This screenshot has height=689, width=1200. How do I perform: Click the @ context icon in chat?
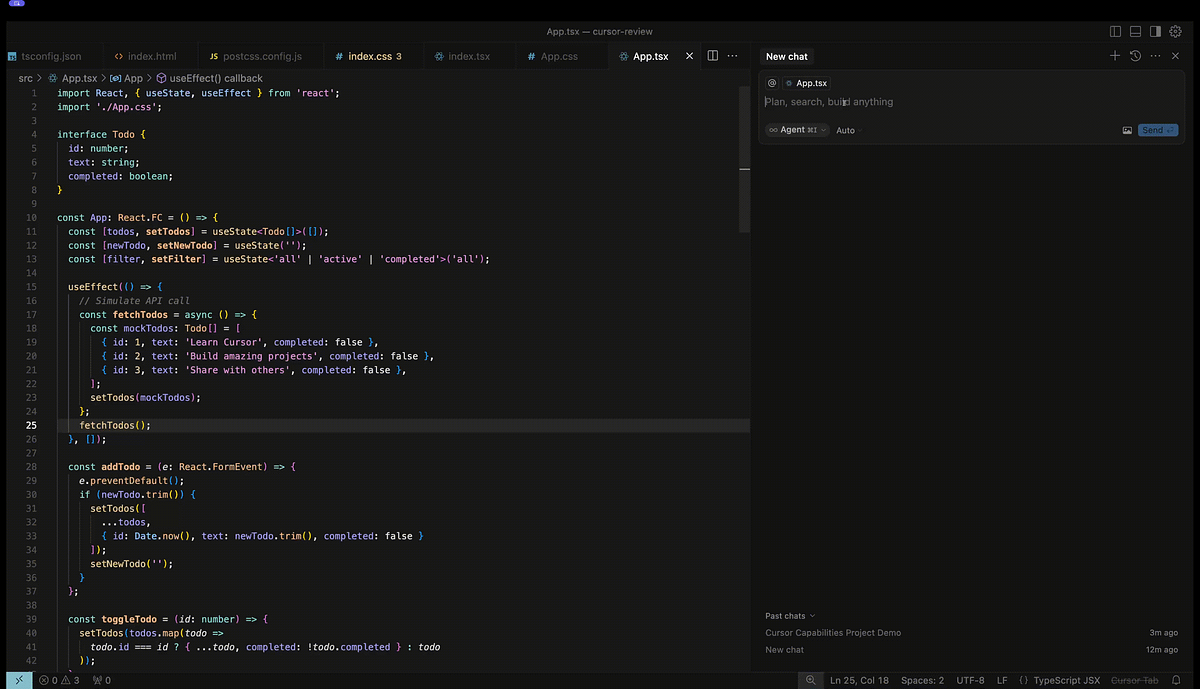pyautogui.click(x=771, y=83)
